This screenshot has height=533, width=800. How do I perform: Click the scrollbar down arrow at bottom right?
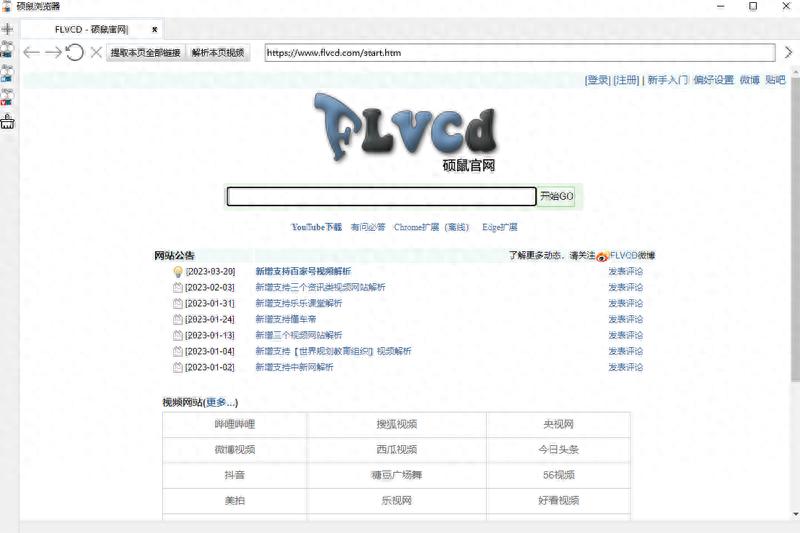tap(795, 514)
